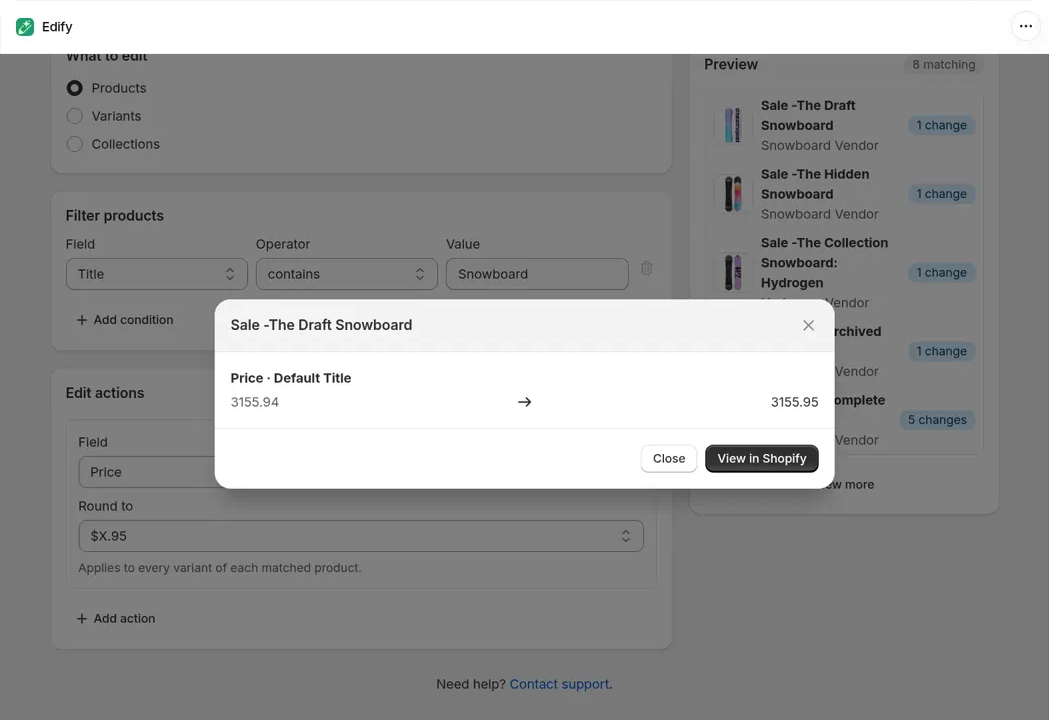This screenshot has width=1049, height=720.
Task: Select the Sale -The Draft Snowboard preview title
Action: coord(808,116)
